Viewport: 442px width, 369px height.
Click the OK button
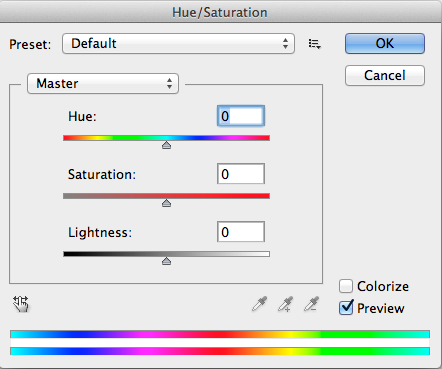tap(385, 43)
